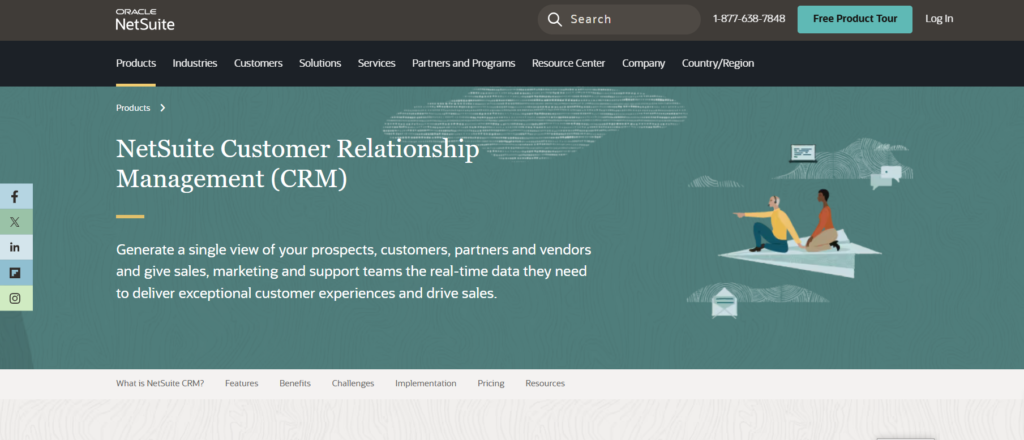
Task: Open the Resource Center menu
Action: point(568,63)
